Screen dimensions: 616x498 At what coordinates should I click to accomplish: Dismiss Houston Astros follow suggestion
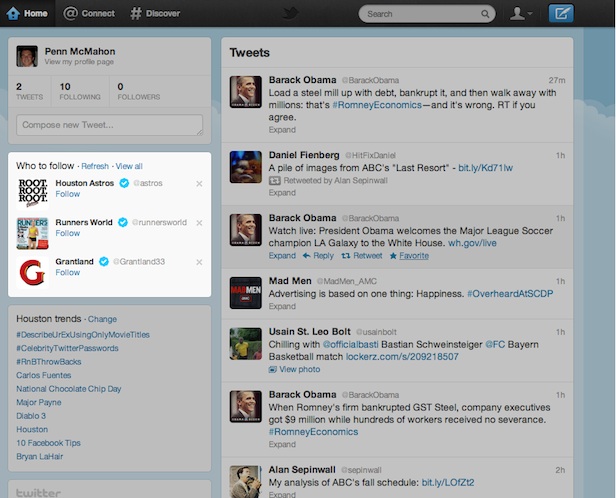199,183
